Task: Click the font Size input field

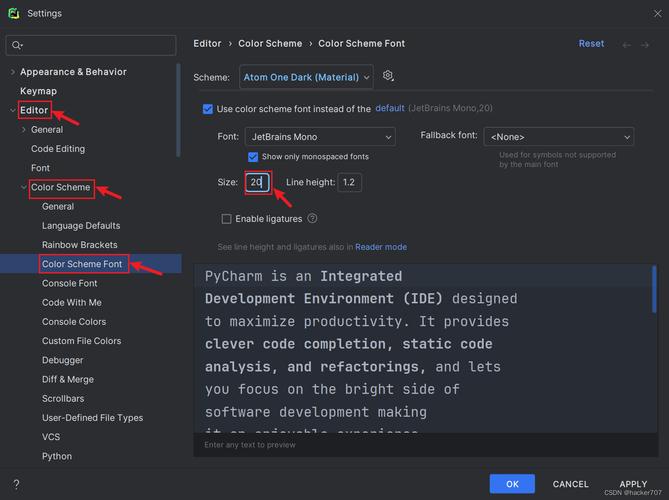Action: [258, 182]
